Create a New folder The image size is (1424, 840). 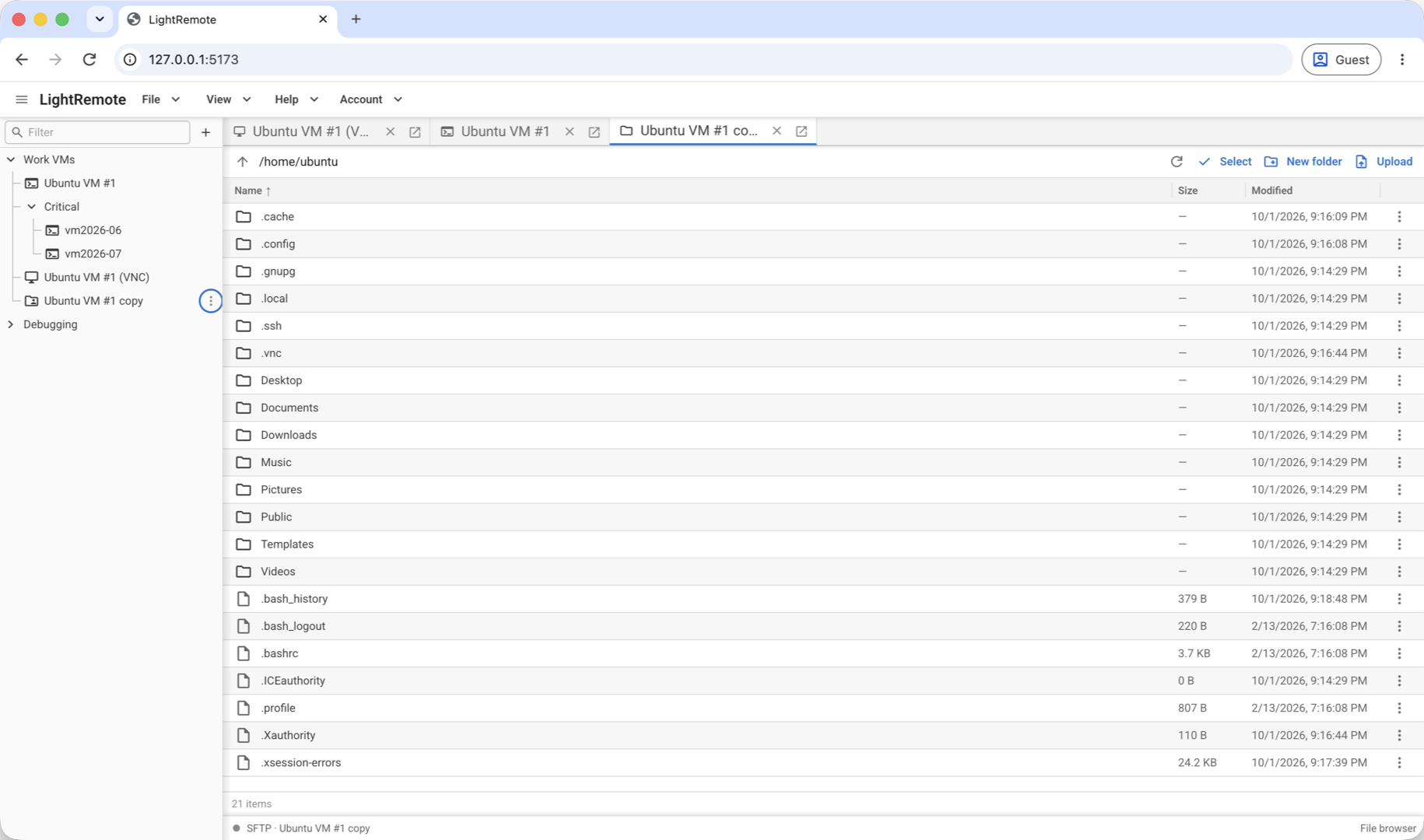pyautogui.click(x=1303, y=162)
